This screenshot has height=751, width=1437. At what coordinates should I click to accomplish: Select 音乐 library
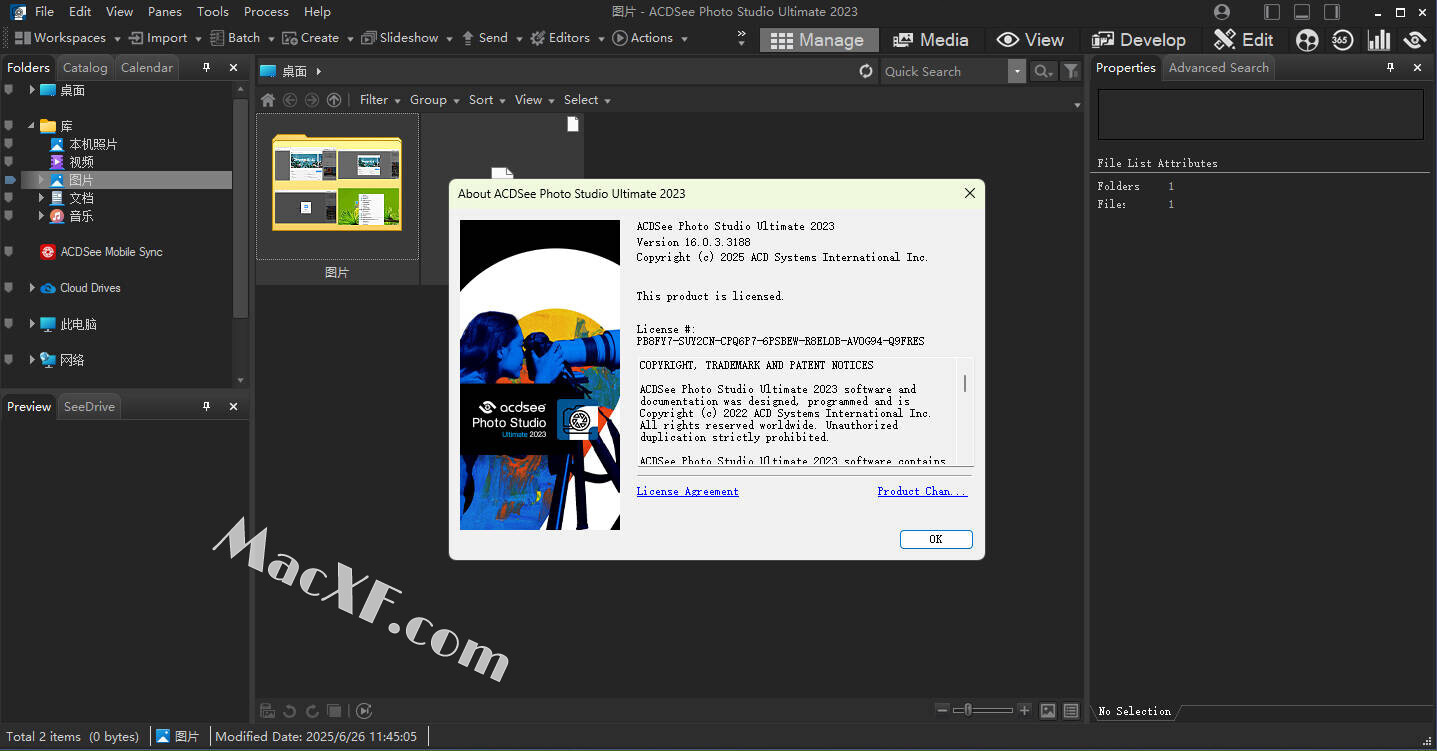(81, 216)
